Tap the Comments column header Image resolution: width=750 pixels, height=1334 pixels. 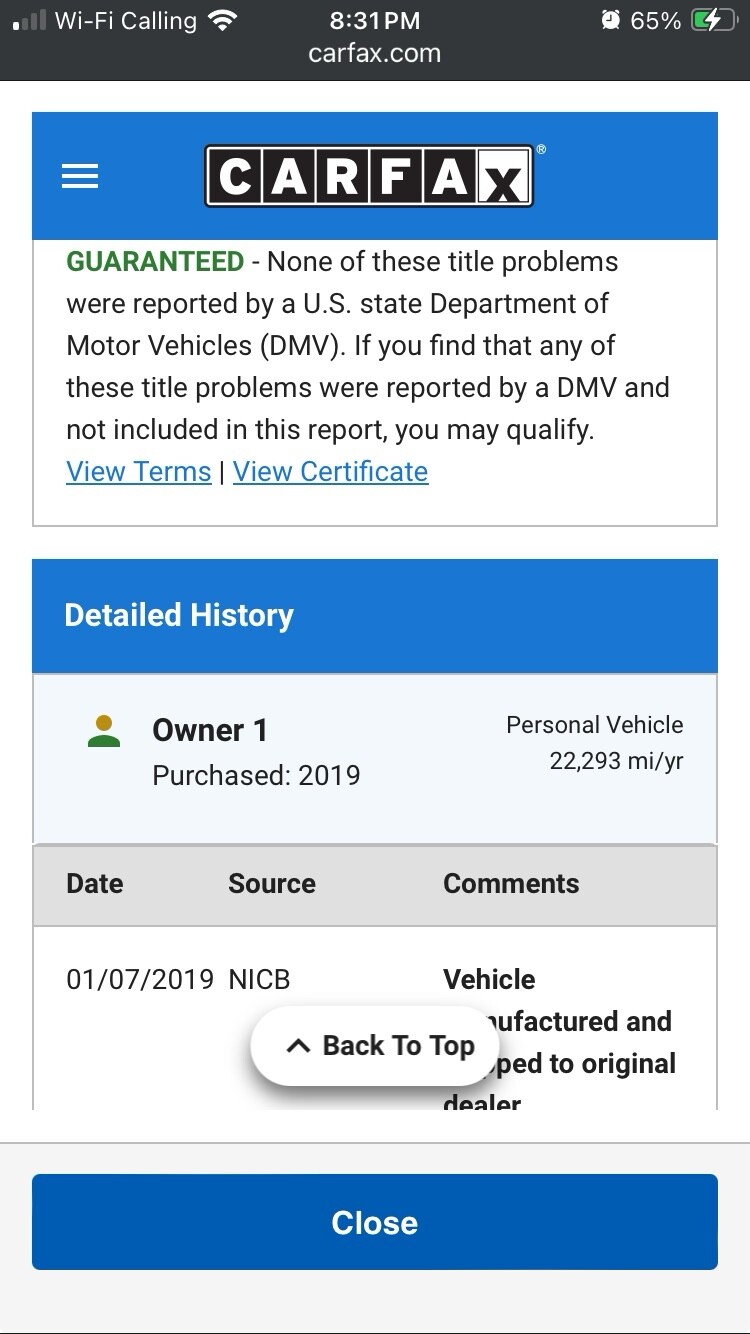511,884
